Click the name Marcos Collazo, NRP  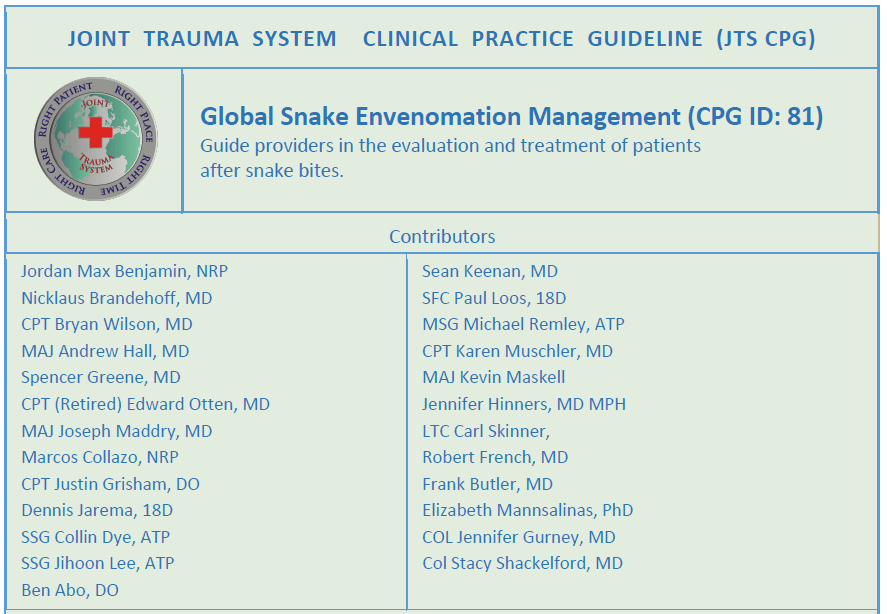click(x=100, y=458)
